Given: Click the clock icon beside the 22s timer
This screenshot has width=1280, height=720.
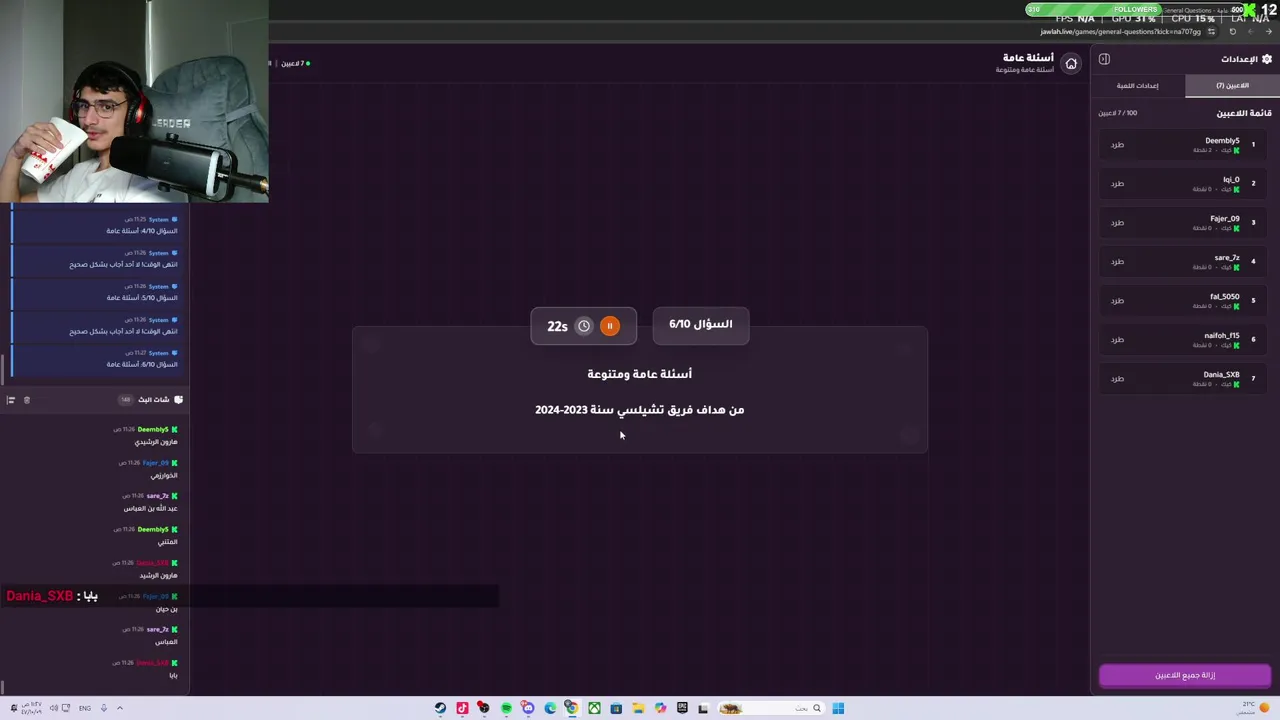Looking at the screenshot, I should pos(584,326).
